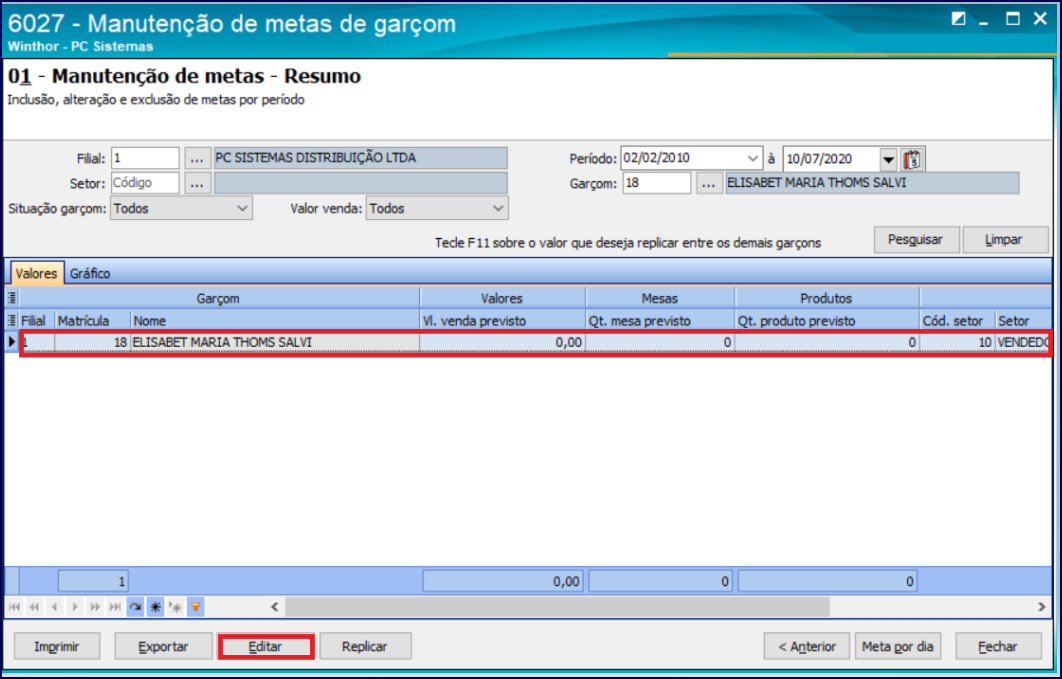Jump forward a page of records
This screenshot has width=1062, height=679.
point(95,607)
